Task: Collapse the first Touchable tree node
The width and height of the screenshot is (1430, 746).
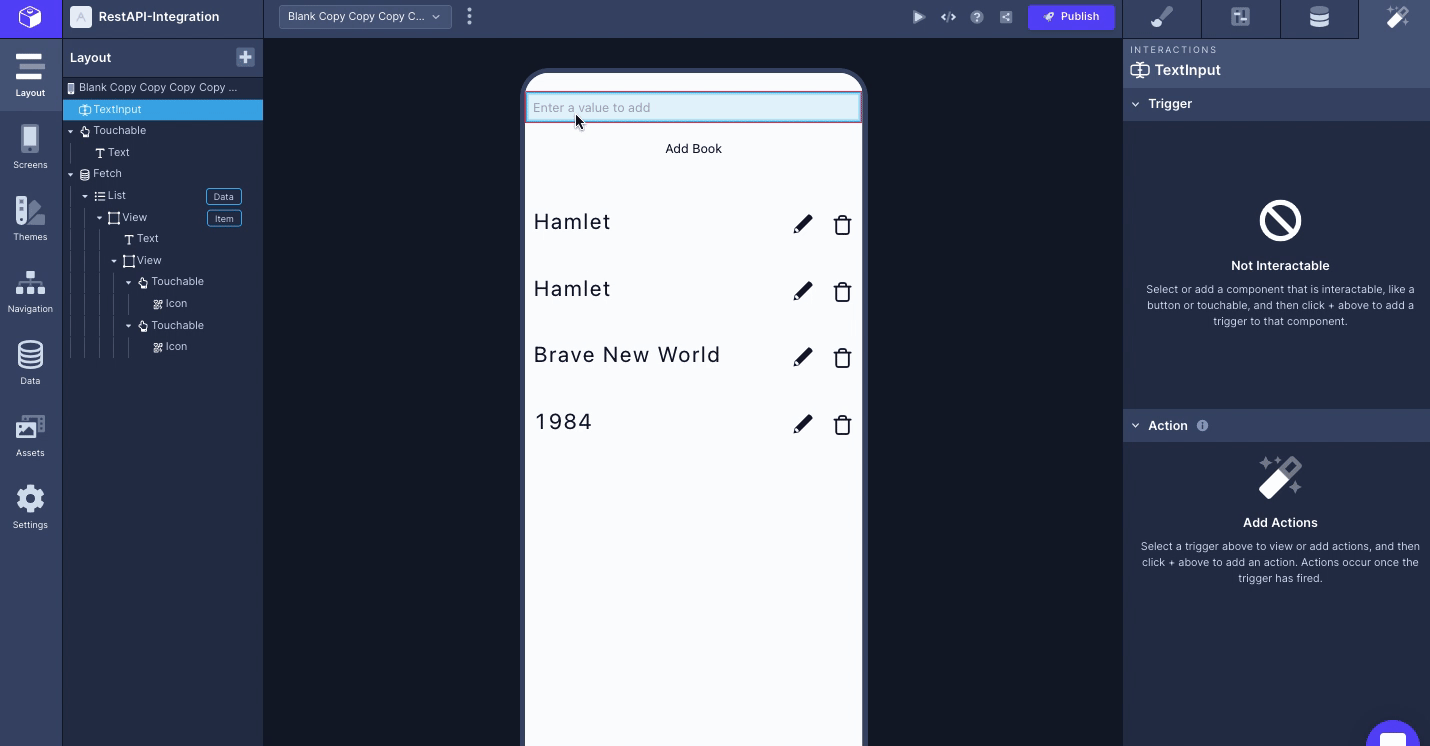Action: (71, 131)
